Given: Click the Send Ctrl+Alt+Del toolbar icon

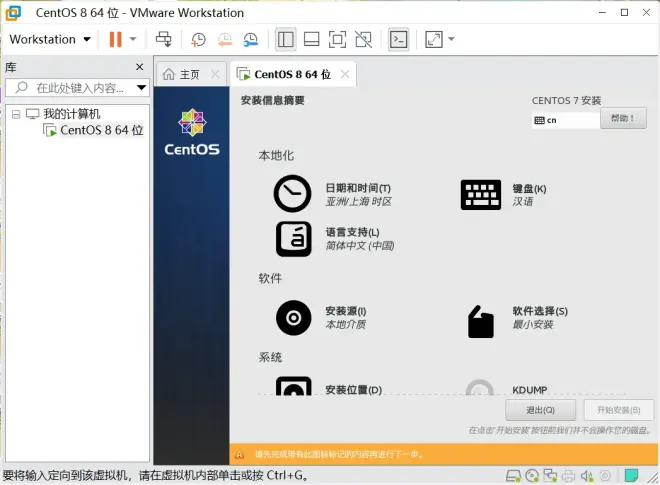Looking at the screenshot, I should 163,39.
